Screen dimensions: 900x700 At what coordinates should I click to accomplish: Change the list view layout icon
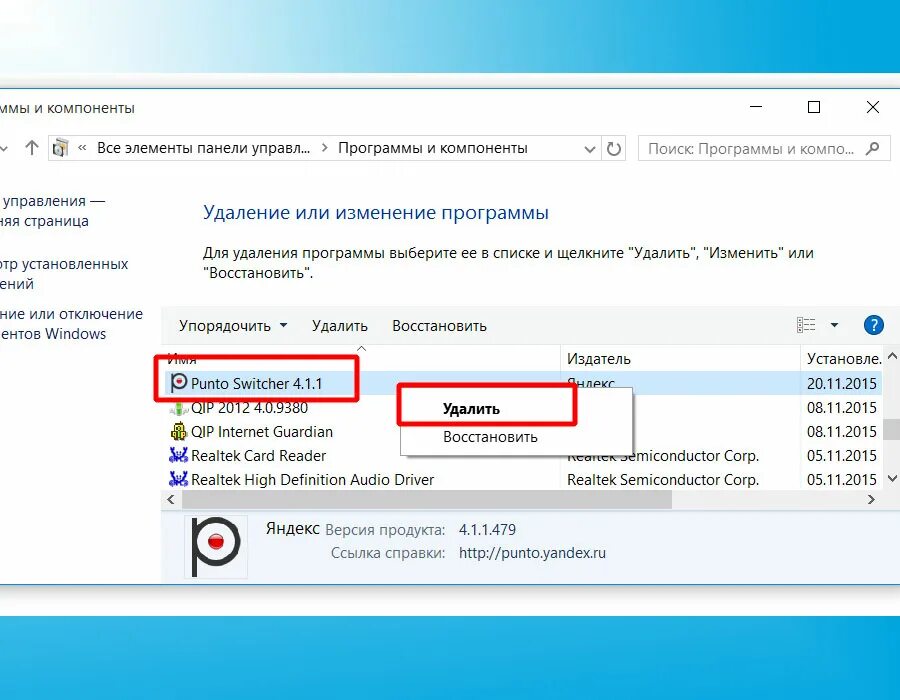click(x=806, y=325)
